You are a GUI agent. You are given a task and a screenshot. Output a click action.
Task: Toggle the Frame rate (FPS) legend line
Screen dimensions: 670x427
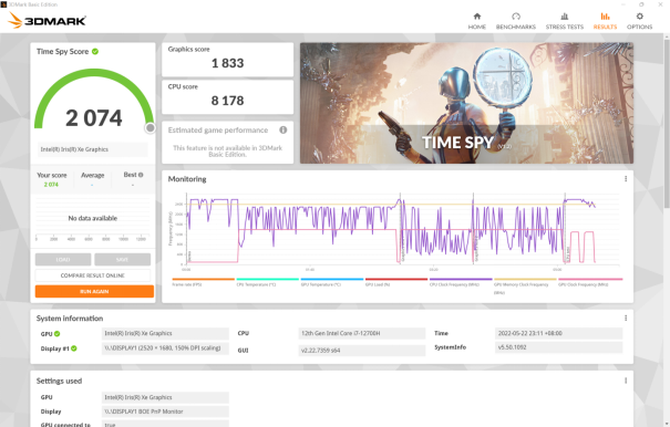coord(203,282)
